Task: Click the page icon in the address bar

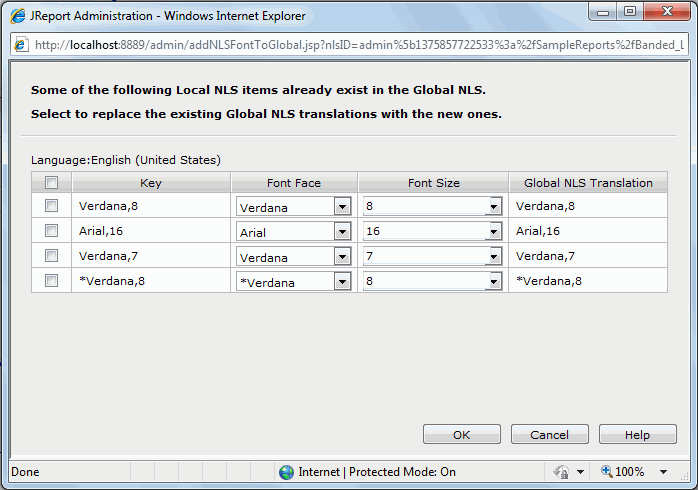Action: (21, 45)
